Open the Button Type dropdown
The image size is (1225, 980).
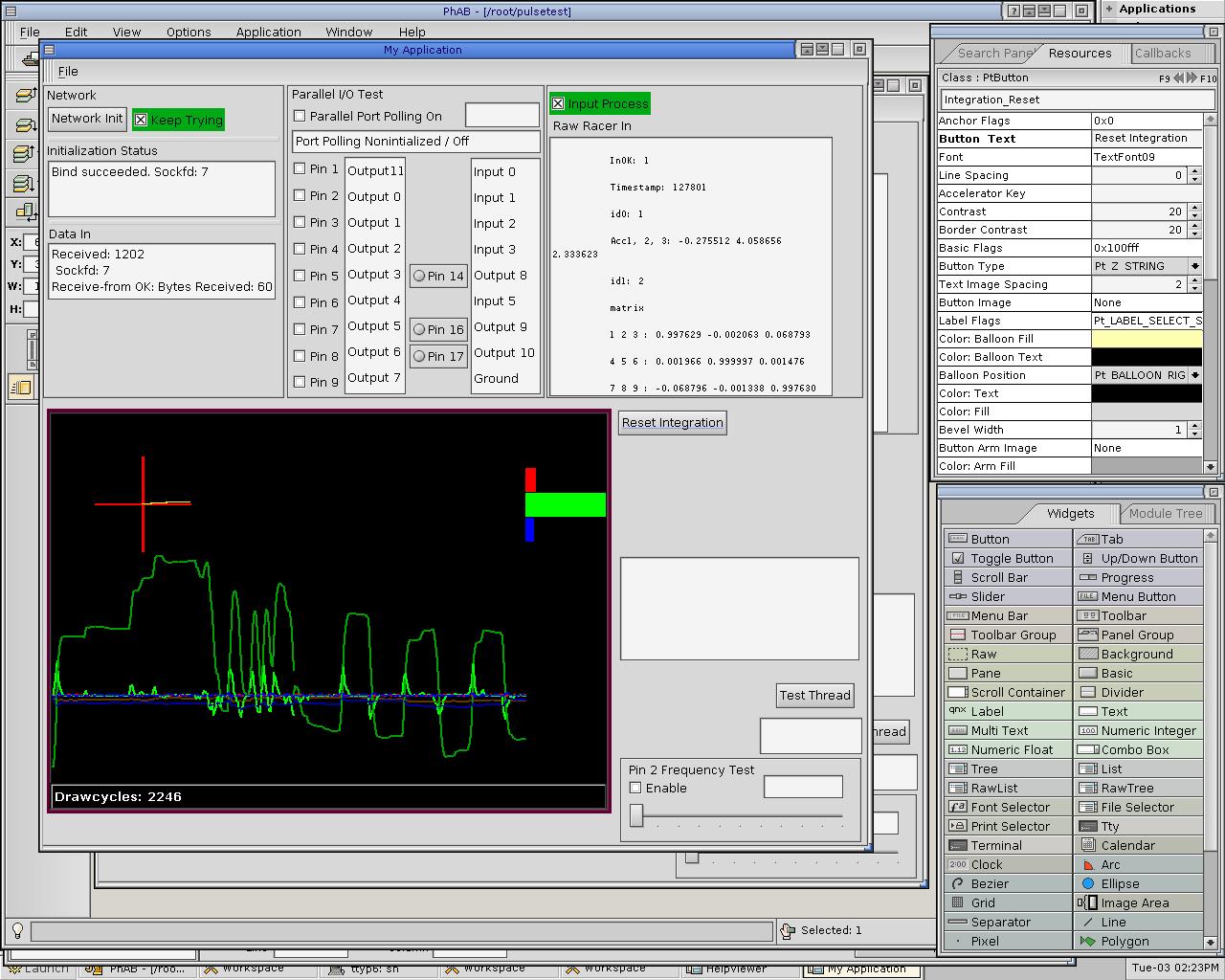(1194, 266)
